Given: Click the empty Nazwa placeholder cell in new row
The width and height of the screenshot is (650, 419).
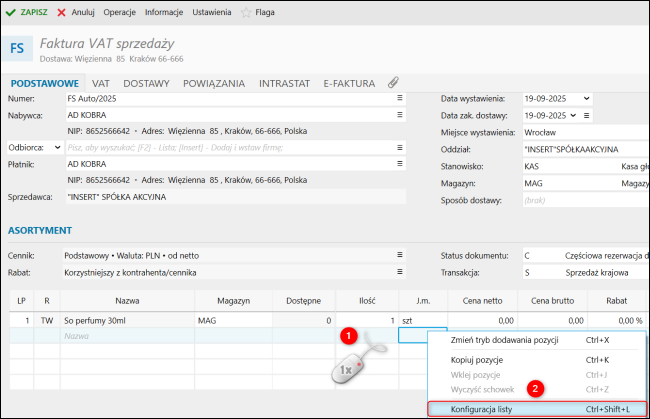Looking at the screenshot, I should [127, 336].
